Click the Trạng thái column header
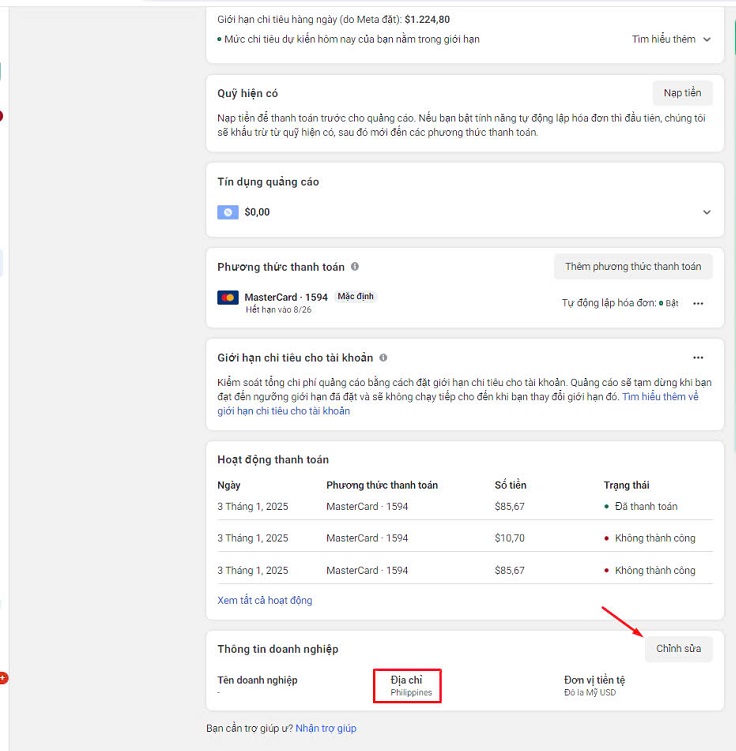Viewport: 736px width, 751px height. pos(626,485)
